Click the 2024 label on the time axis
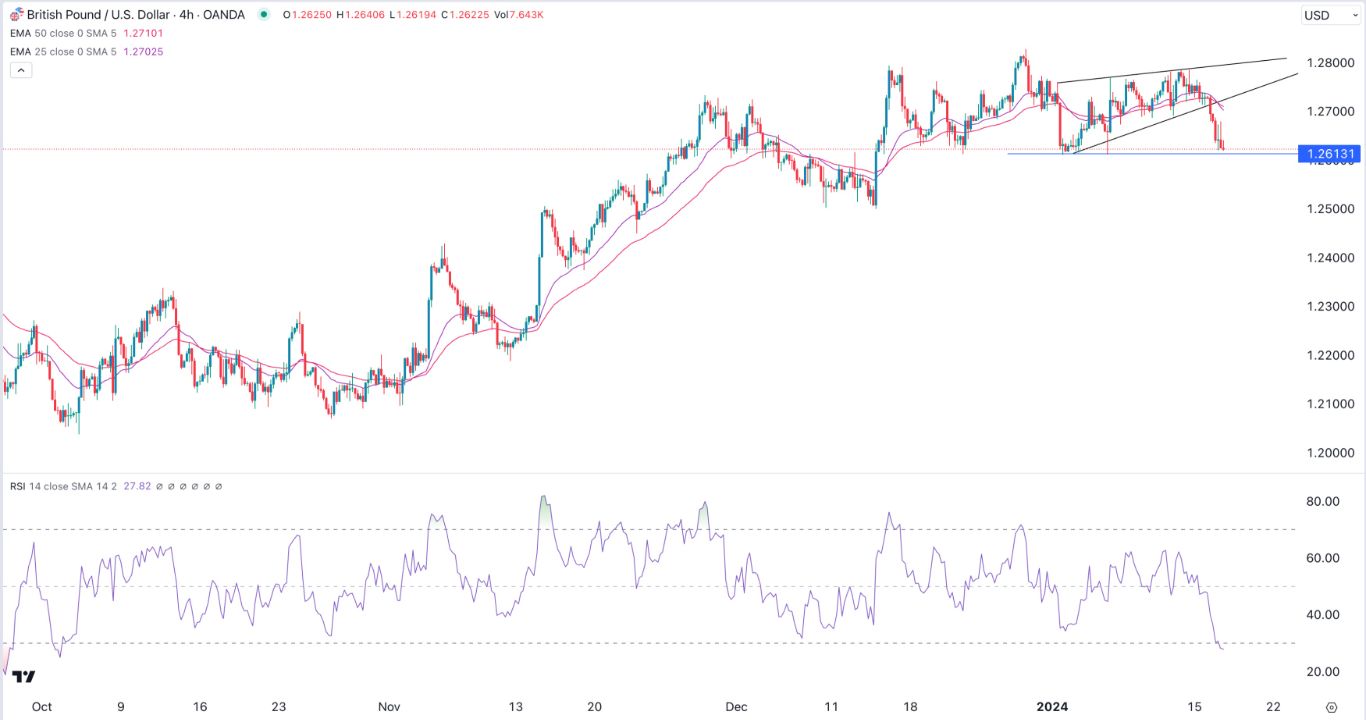1366x720 pixels. tap(1052, 706)
